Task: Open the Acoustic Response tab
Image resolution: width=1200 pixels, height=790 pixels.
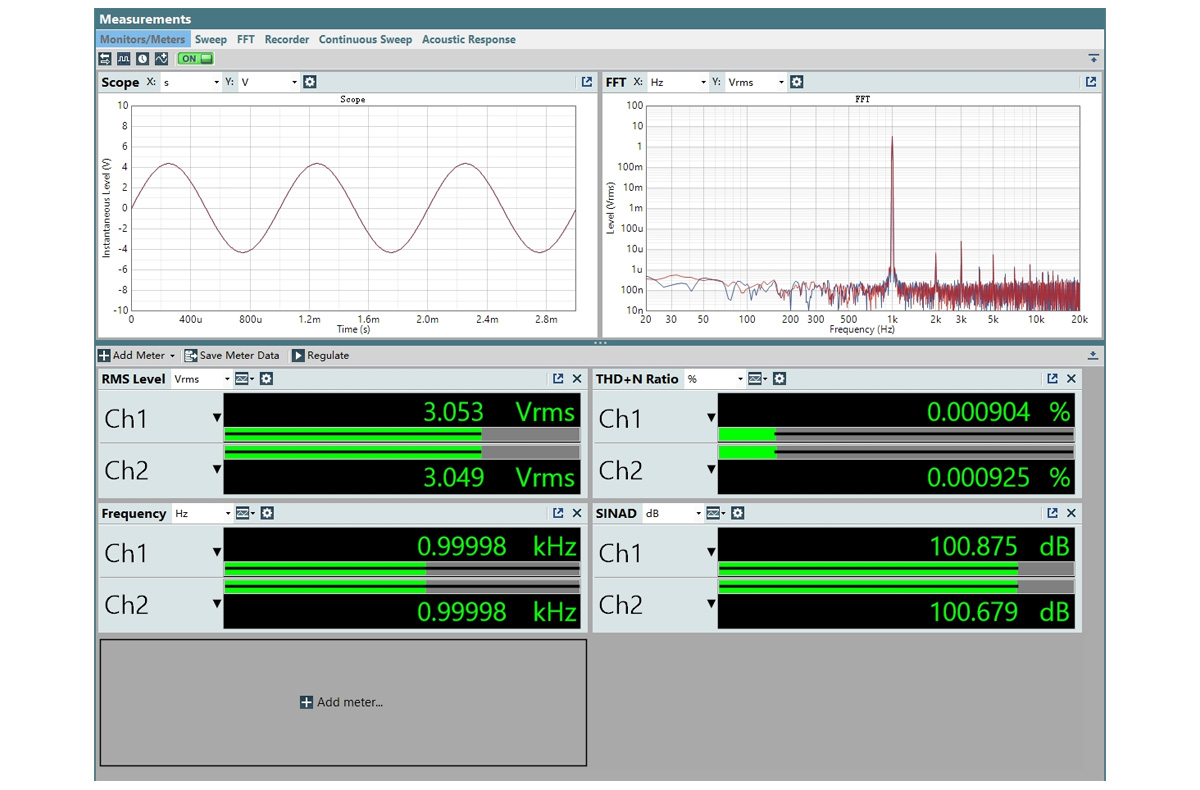Action: tap(469, 39)
